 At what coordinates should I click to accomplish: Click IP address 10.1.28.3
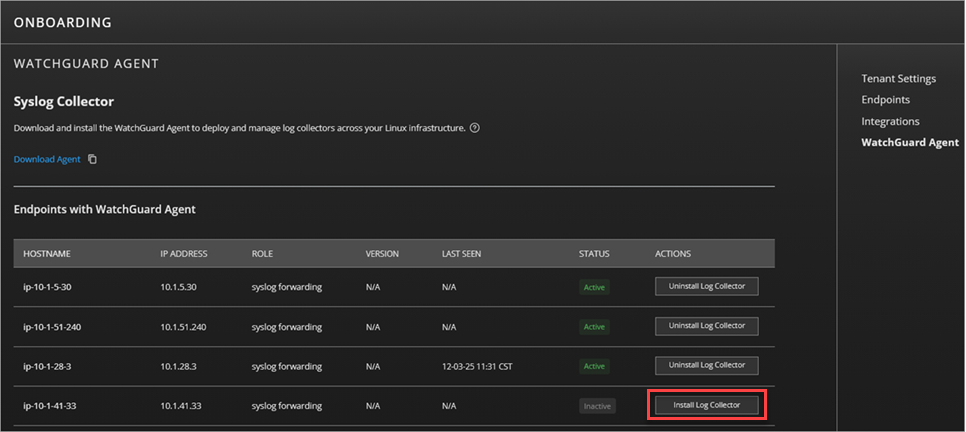(179, 367)
